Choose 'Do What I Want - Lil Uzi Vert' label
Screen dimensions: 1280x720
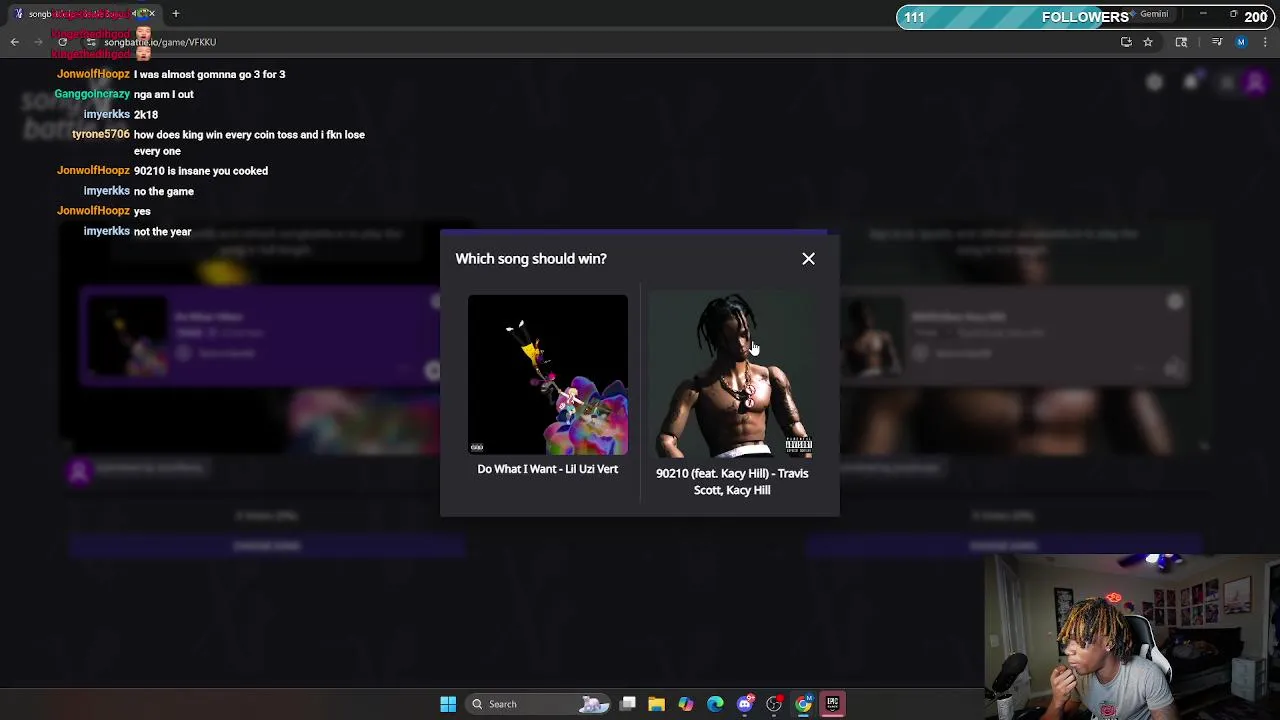pos(548,469)
